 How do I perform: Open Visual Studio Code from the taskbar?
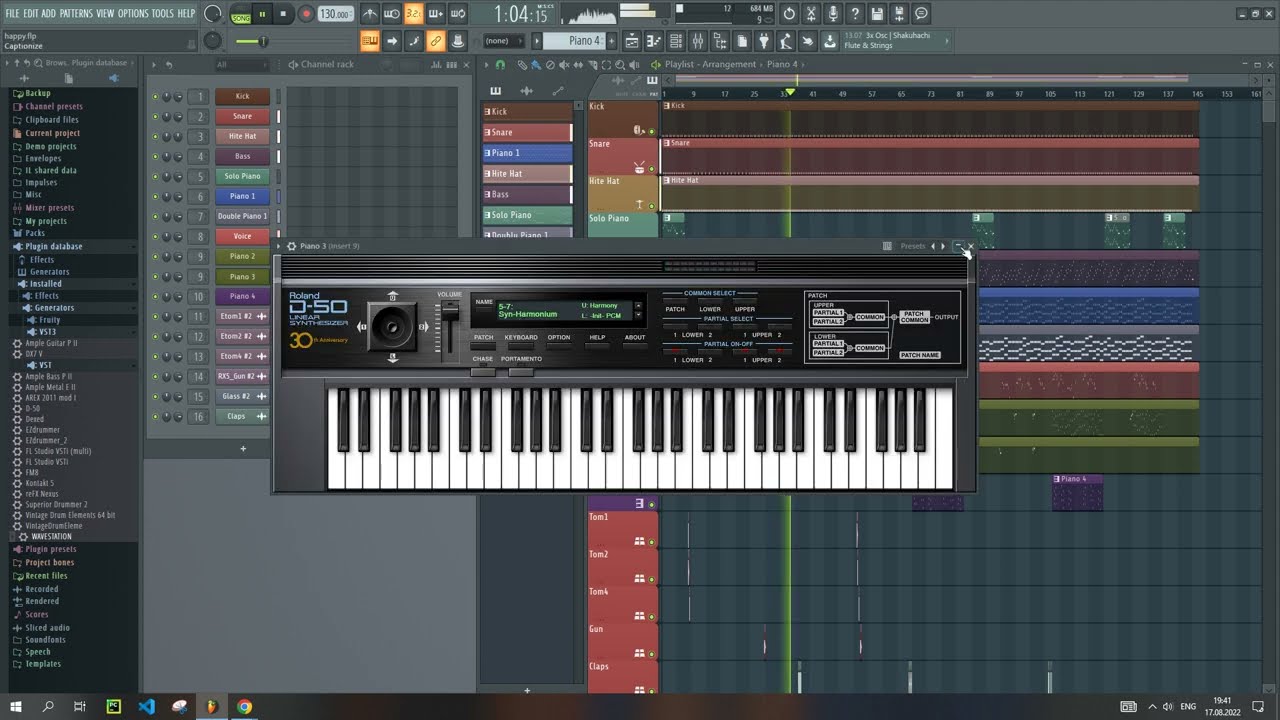click(146, 706)
